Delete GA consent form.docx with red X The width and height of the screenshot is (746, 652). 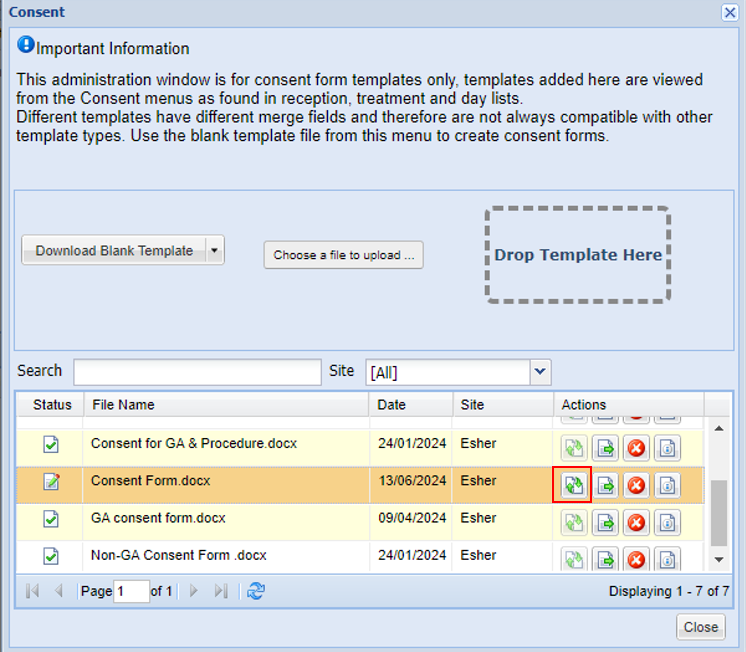tap(636, 523)
